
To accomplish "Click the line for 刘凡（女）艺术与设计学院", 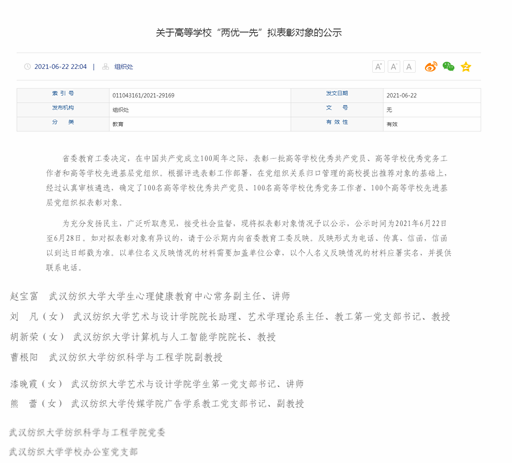I will point(230,316).
